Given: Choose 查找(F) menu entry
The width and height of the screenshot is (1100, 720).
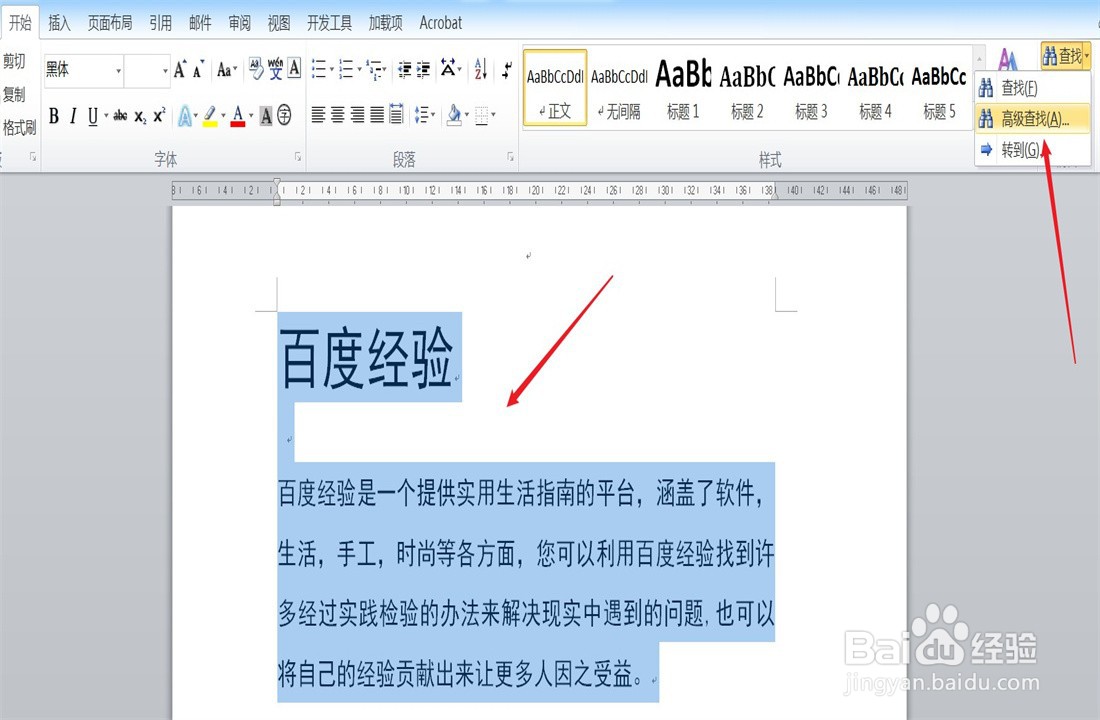Looking at the screenshot, I should coord(1032,88).
